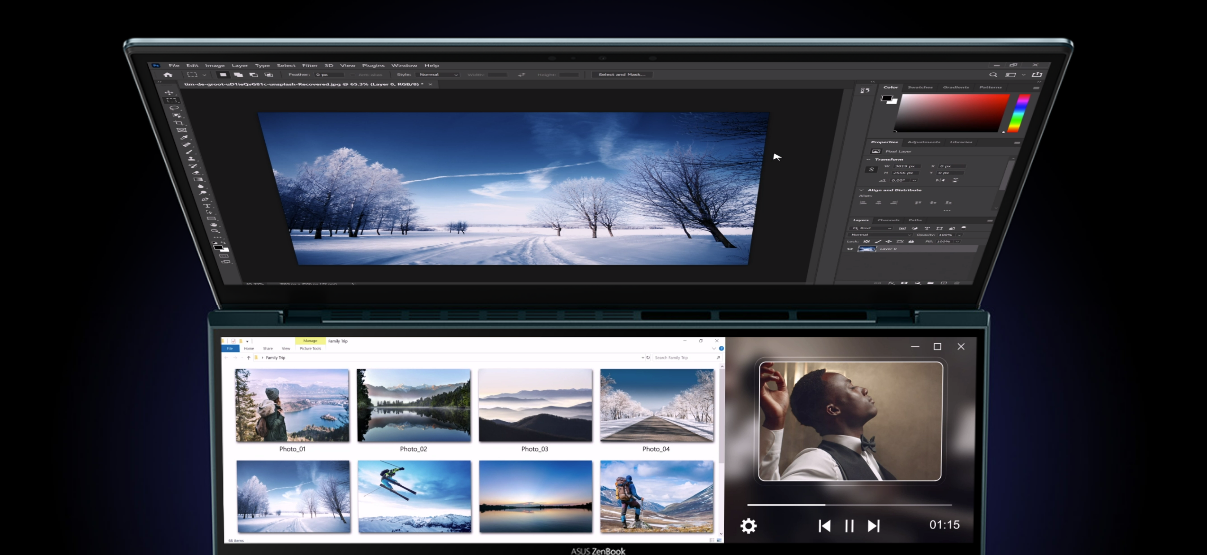This screenshot has width=1207, height=555.
Task: Click the Photoshop search magnifier icon
Action: (x=993, y=75)
